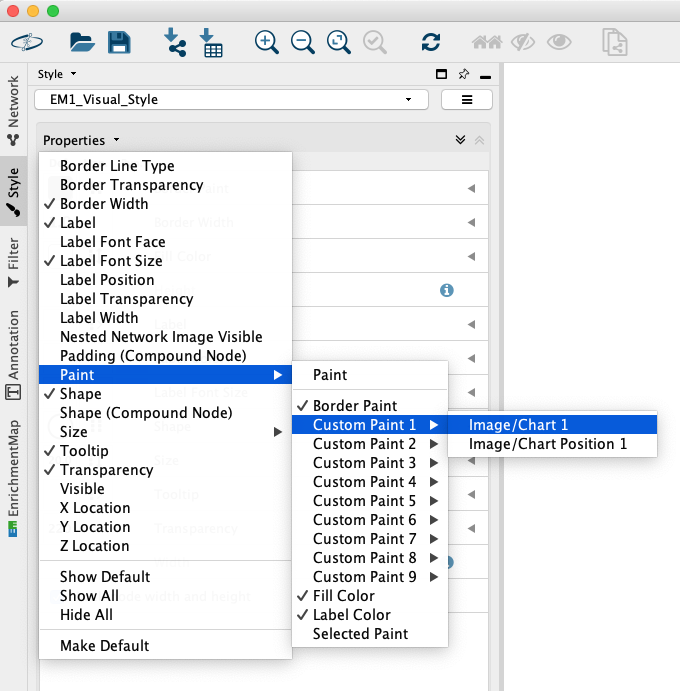Toggle Border Width property
This screenshot has height=691, width=680.
pos(165,204)
